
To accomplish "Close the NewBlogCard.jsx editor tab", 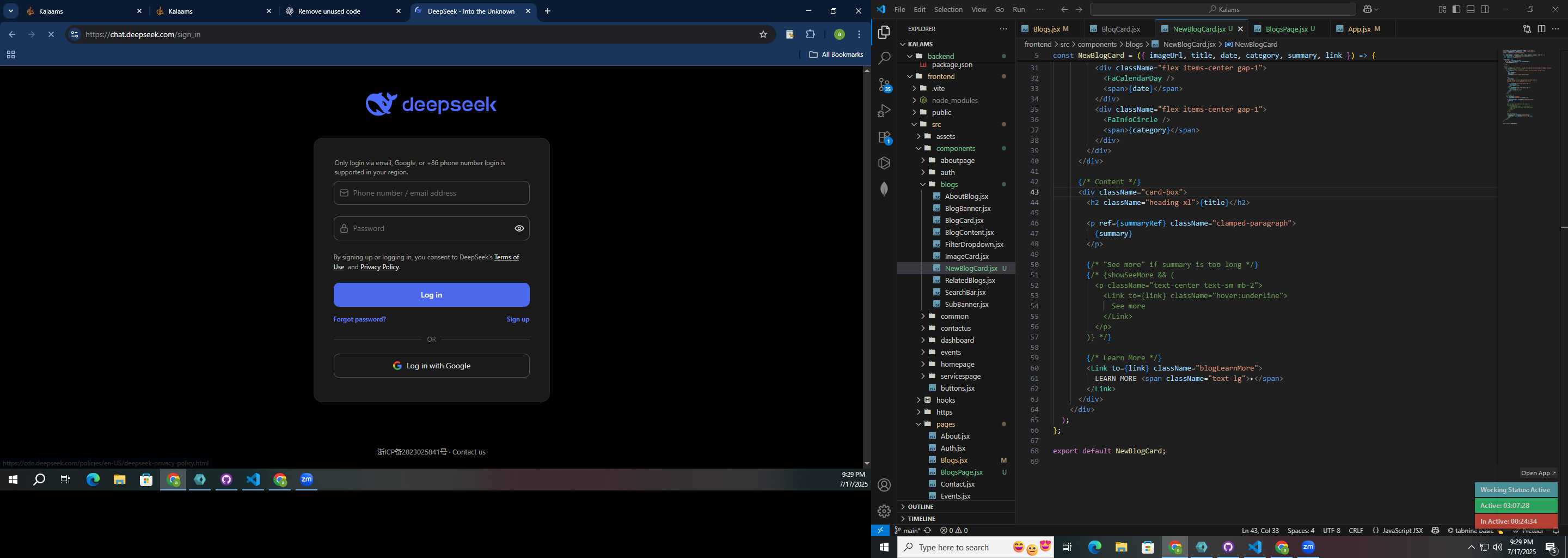I will 1240,29.
